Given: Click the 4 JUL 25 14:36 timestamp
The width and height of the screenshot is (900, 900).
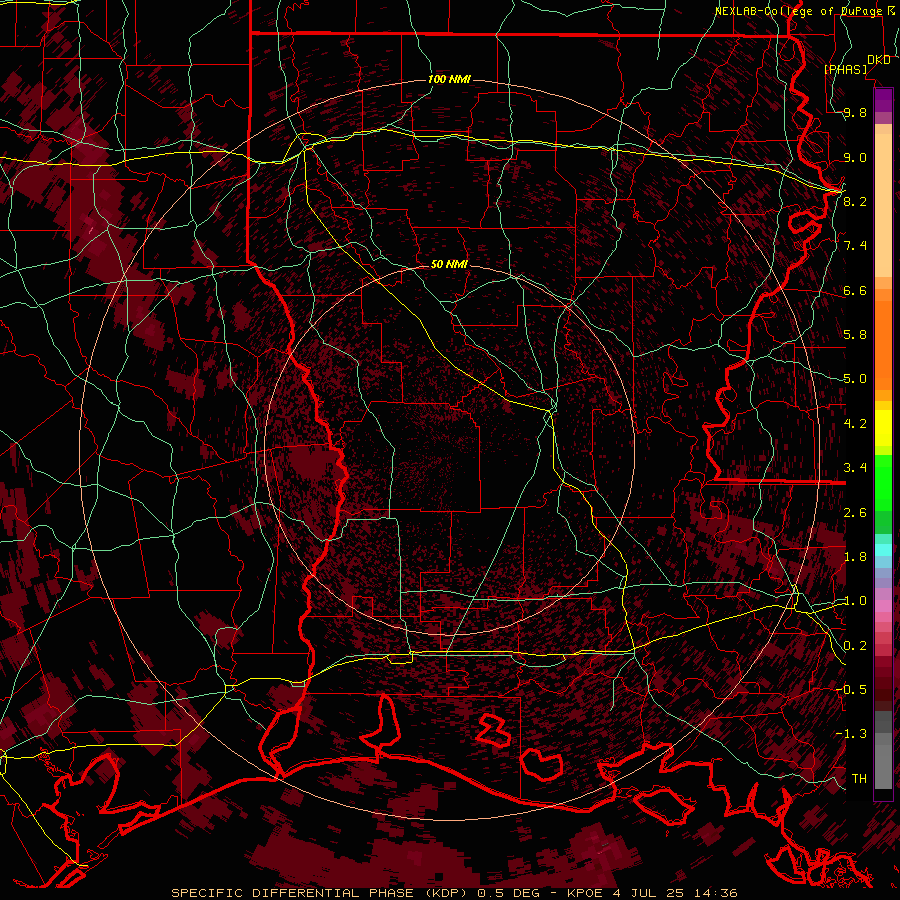Looking at the screenshot, I should [676, 893].
